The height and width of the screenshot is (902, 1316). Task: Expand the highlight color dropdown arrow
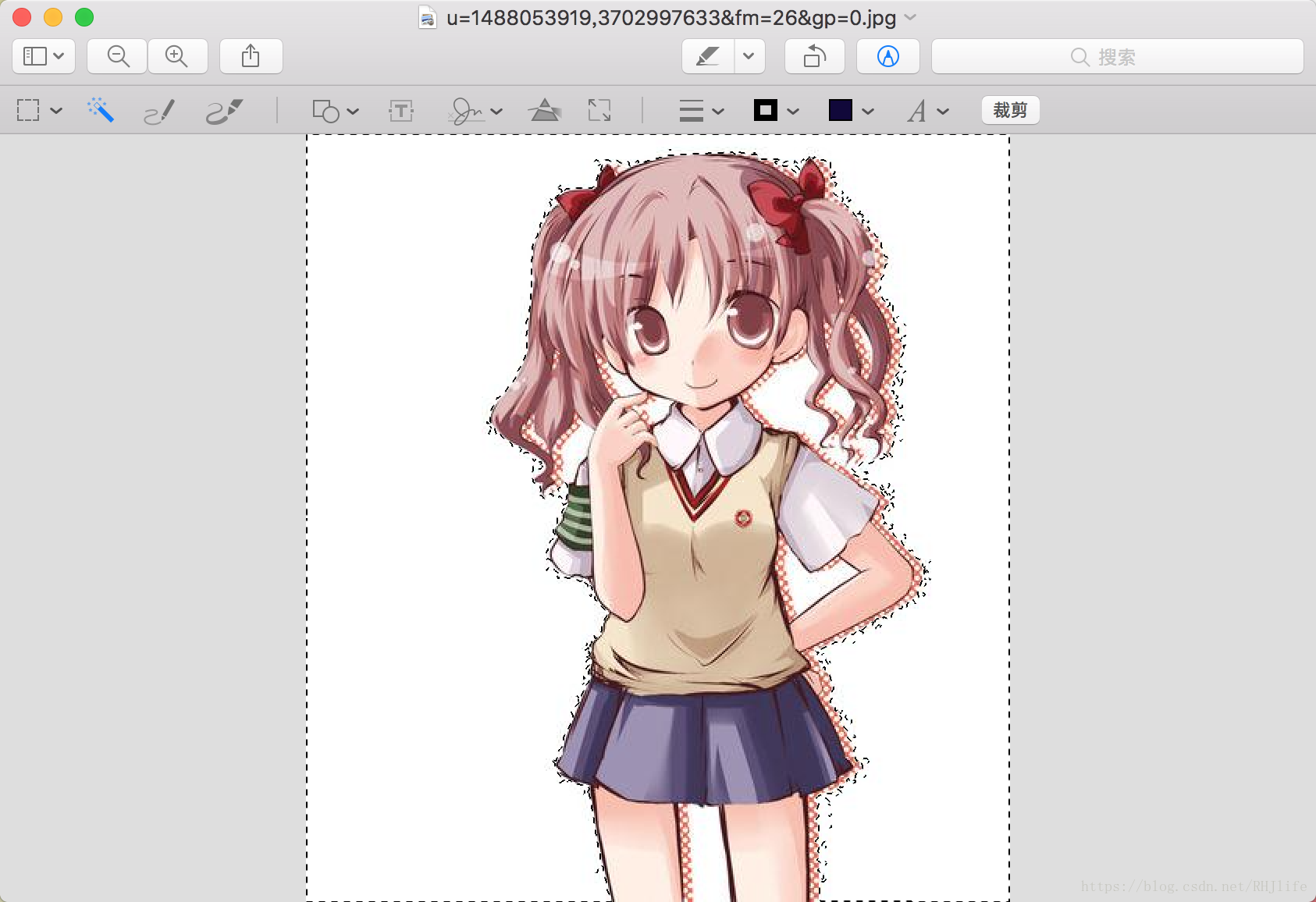[x=749, y=56]
